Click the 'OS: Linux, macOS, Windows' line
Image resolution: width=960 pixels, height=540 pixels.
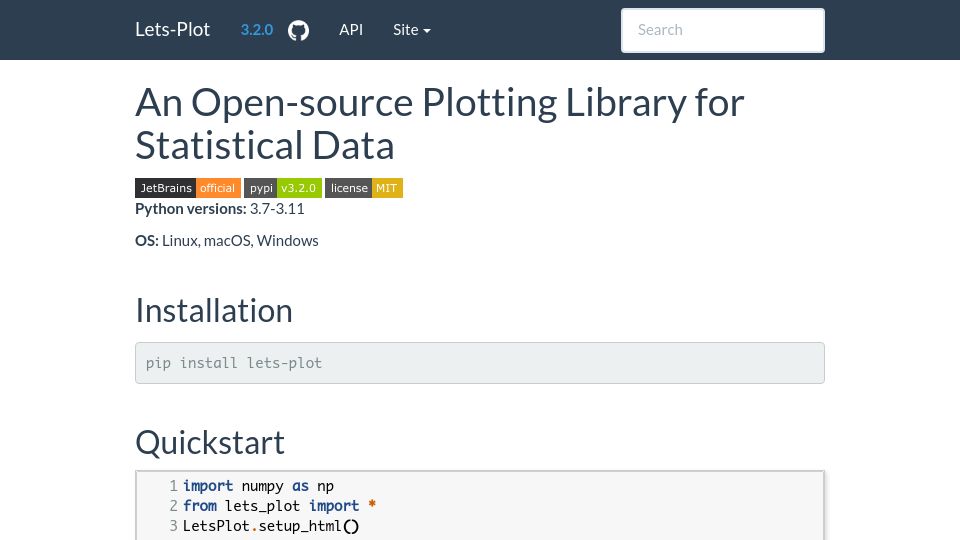click(x=227, y=241)
